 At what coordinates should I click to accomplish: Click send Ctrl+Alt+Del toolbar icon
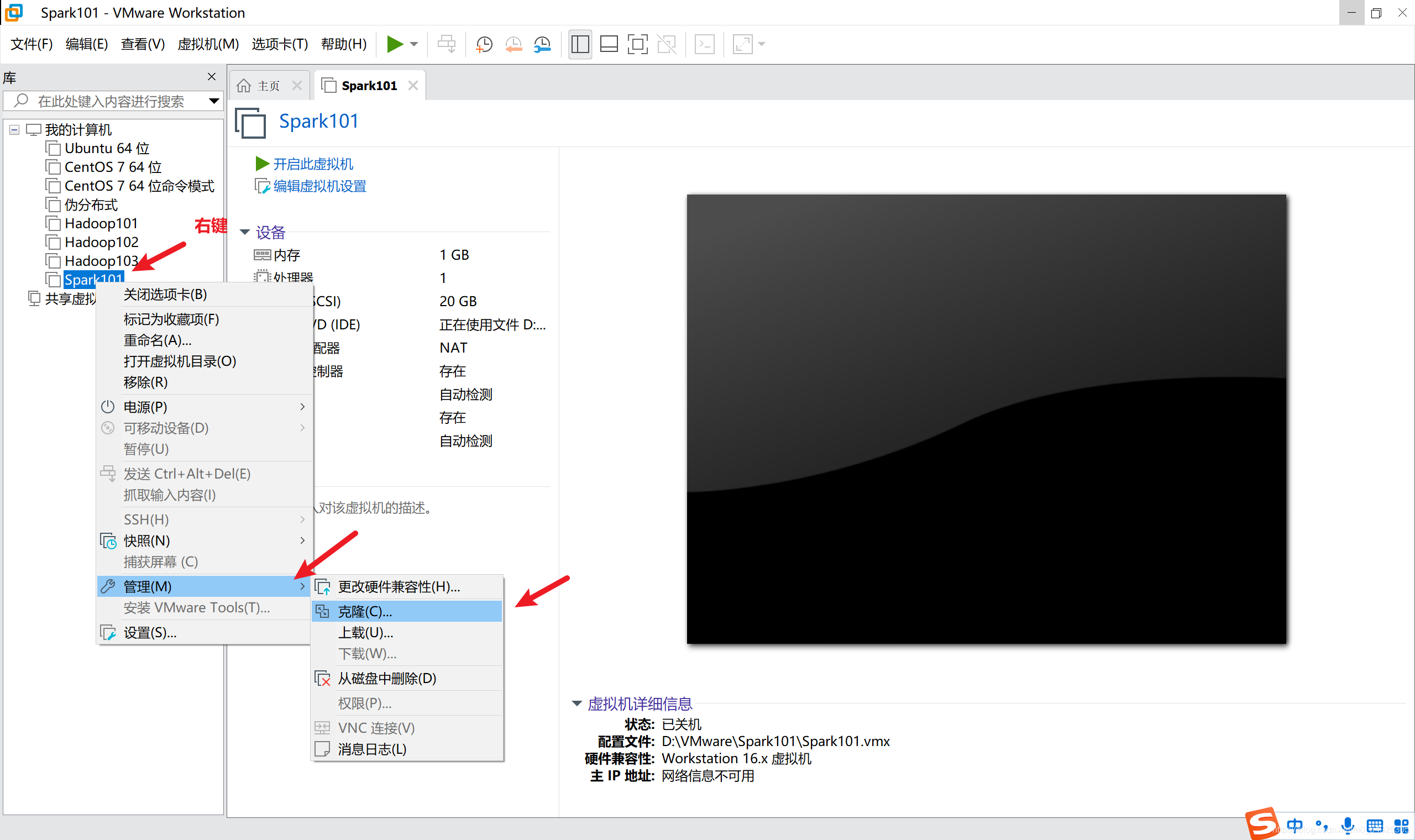click(447, 44)
